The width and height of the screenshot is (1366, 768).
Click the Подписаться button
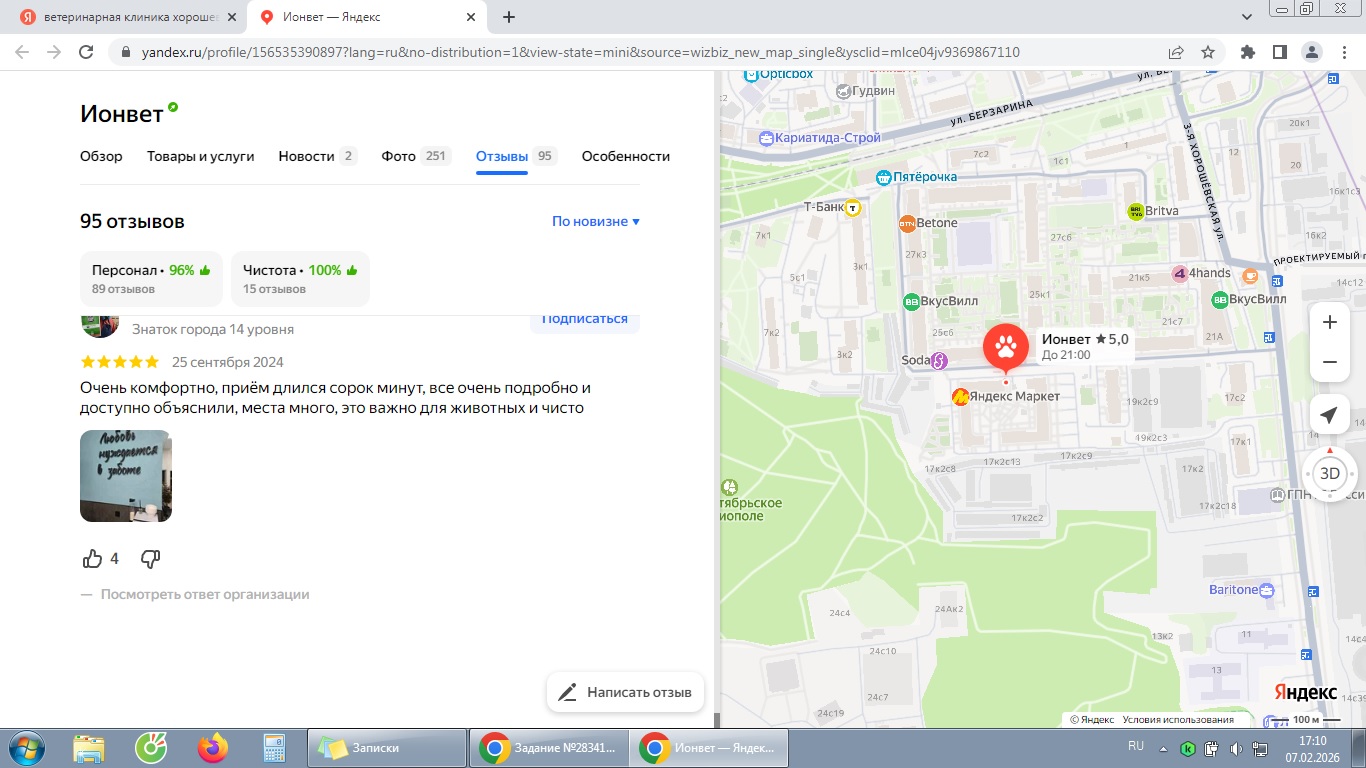tap(584, 320)
